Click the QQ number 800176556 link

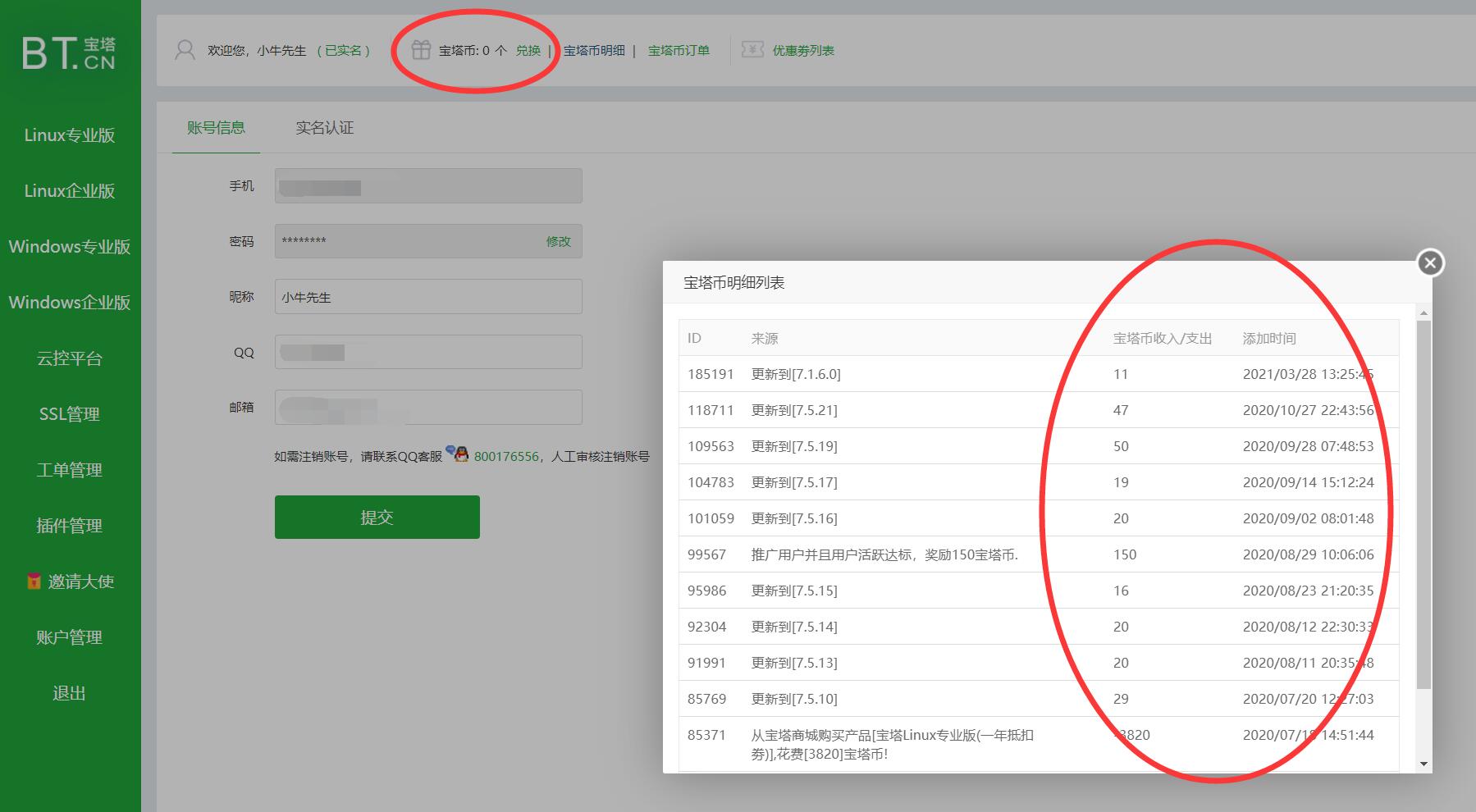pyautogui.click(x=506, y=456)
